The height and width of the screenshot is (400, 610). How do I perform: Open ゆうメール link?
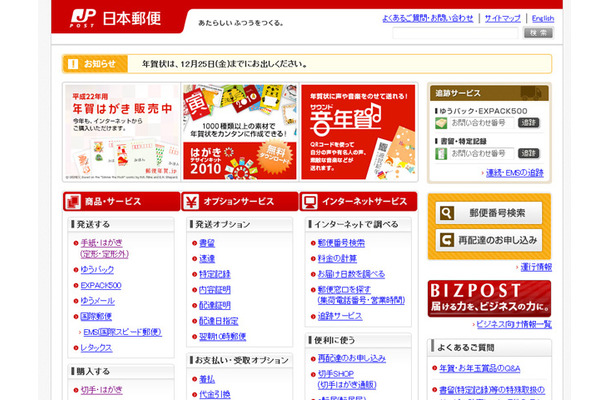pos(97,301)
